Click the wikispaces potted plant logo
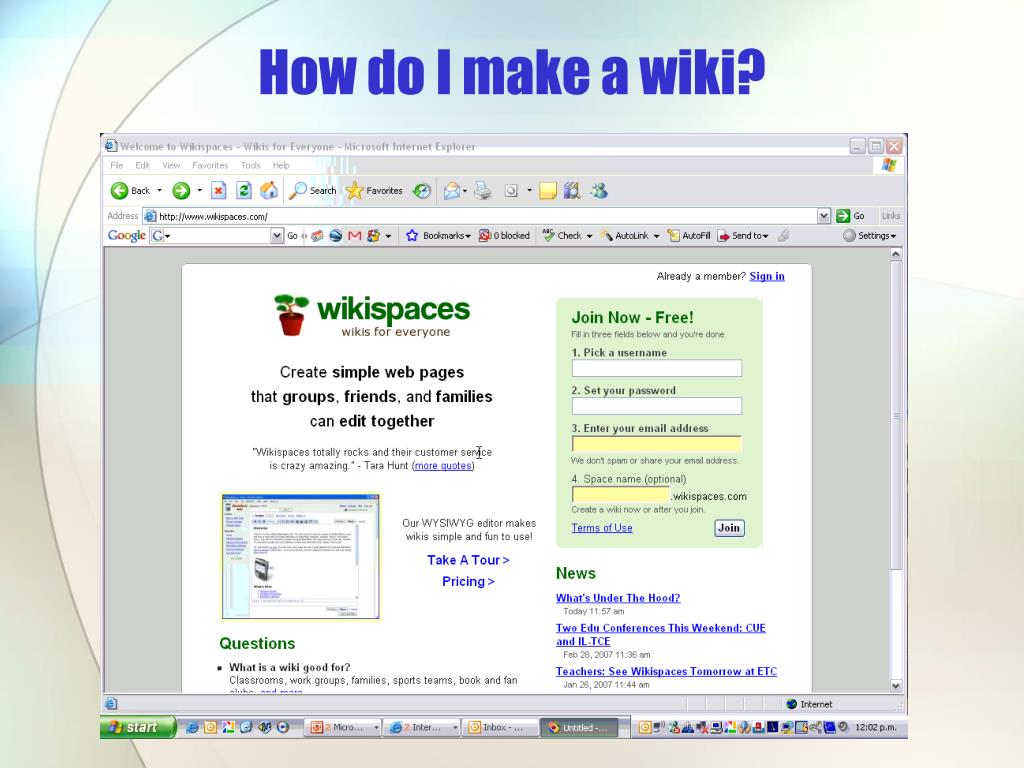 click(291, 315)
